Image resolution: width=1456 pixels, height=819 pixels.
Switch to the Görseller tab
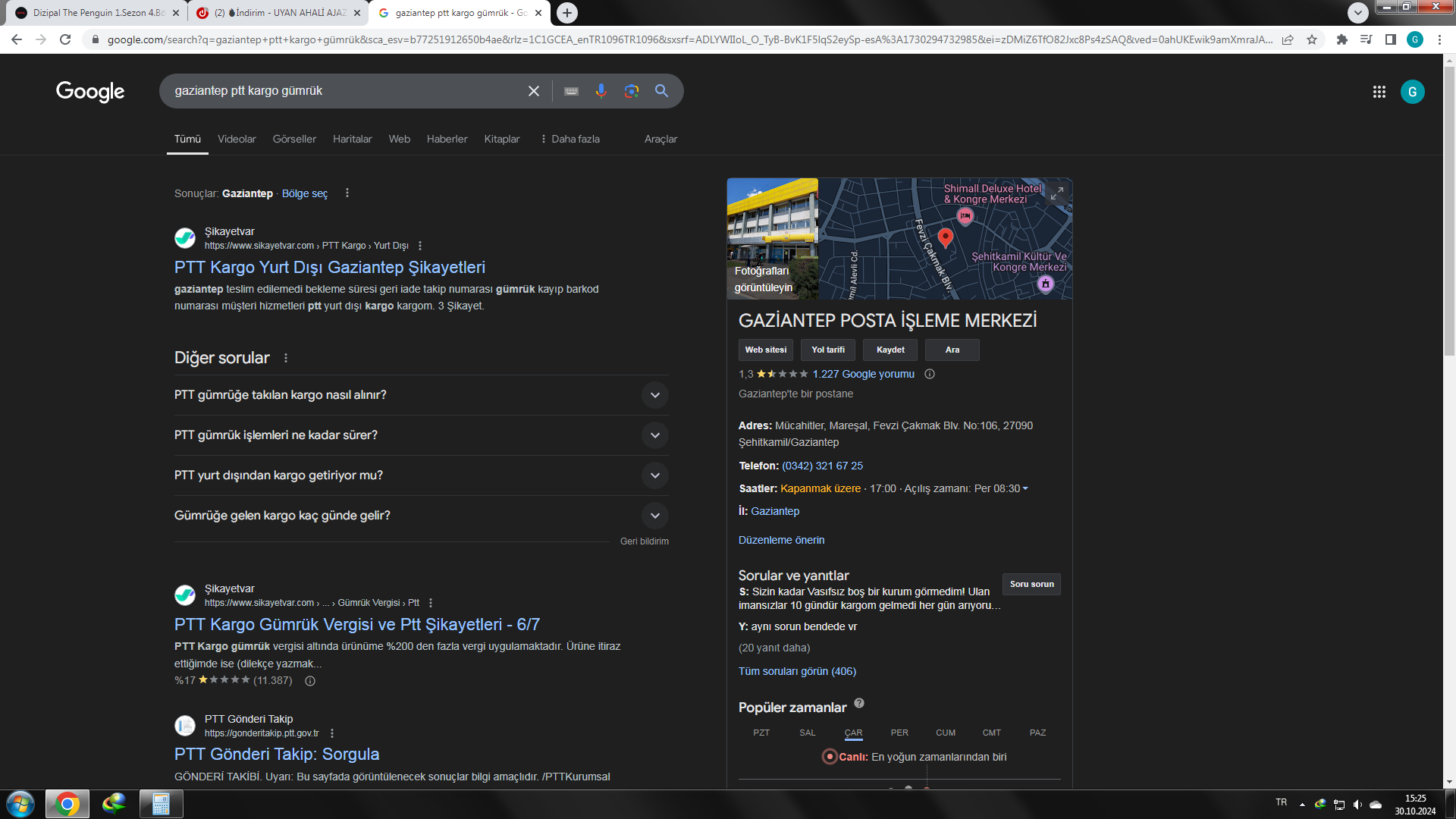coord(294,140)
